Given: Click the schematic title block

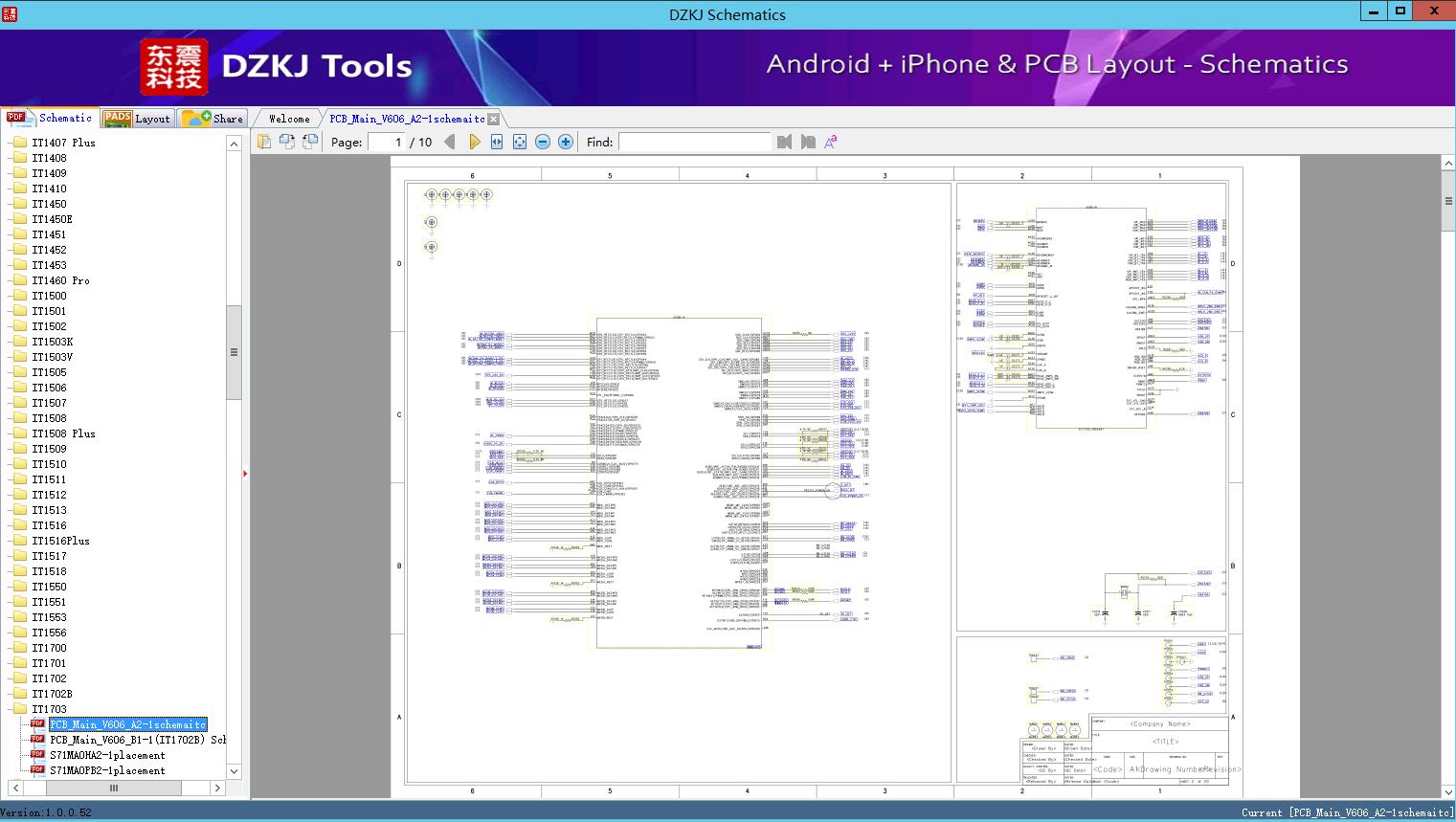Looking at the screenshot, I should 1126,749.
